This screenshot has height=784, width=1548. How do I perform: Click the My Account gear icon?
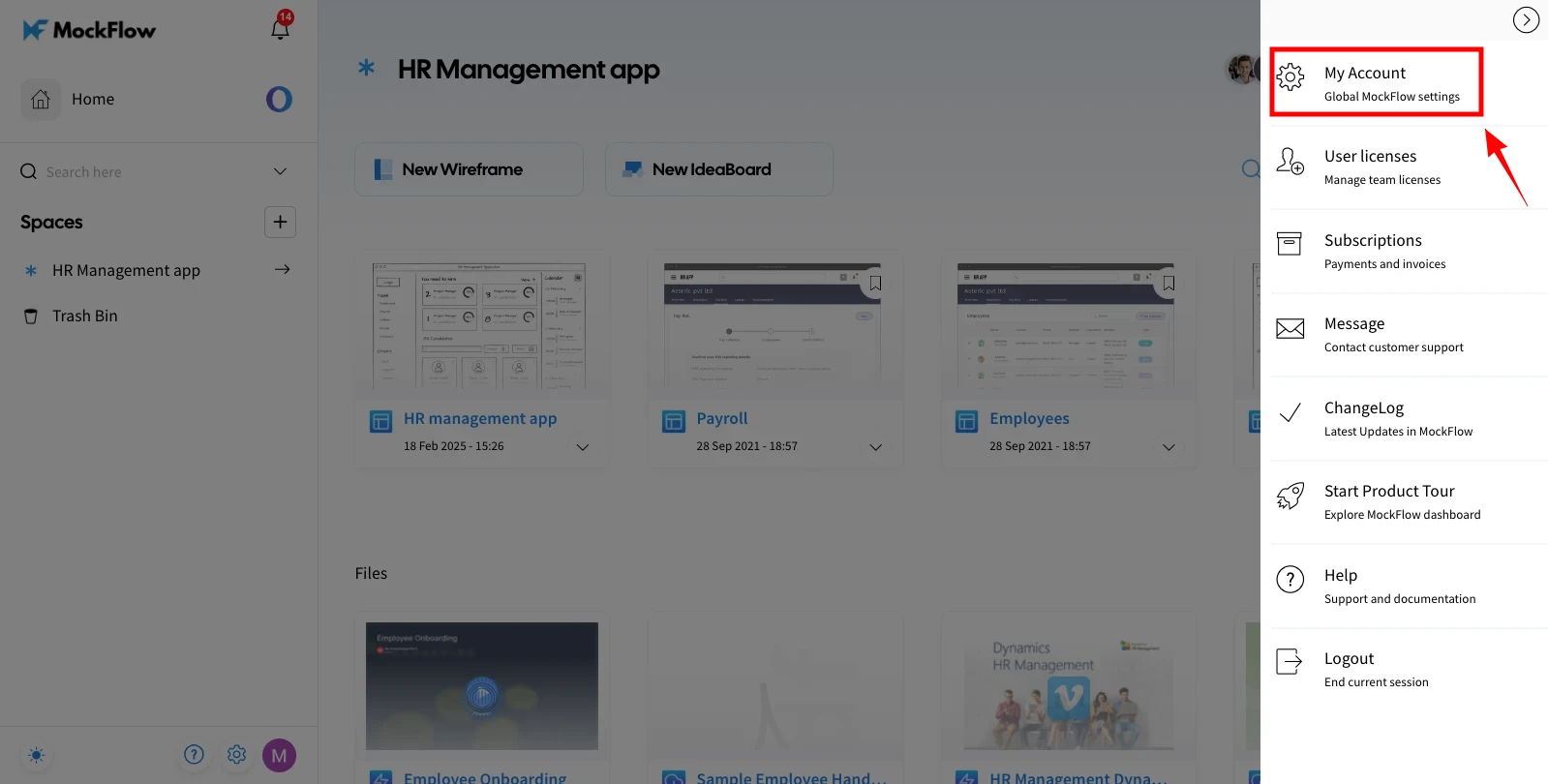click(x=1290, y=76)
